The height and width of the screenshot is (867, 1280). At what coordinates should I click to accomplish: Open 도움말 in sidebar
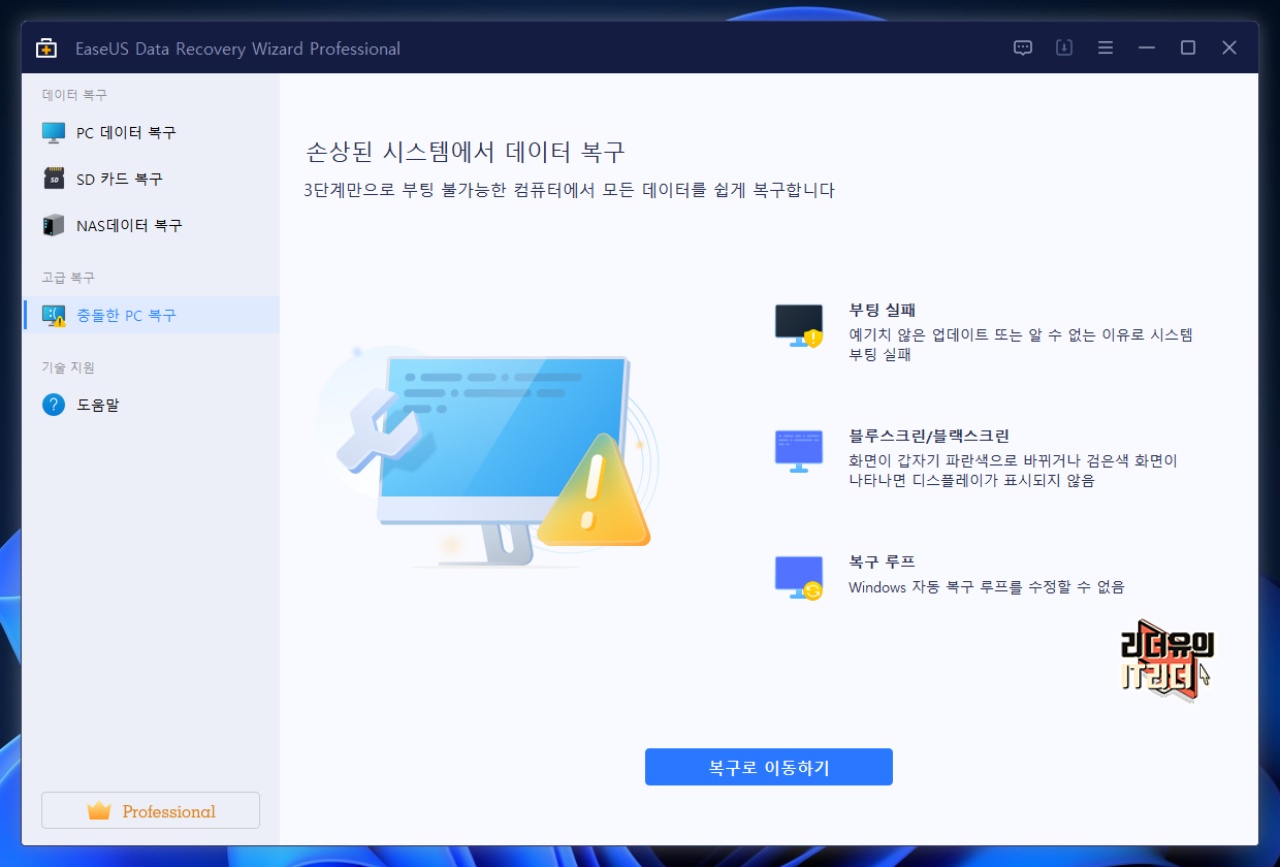(150, 405)
